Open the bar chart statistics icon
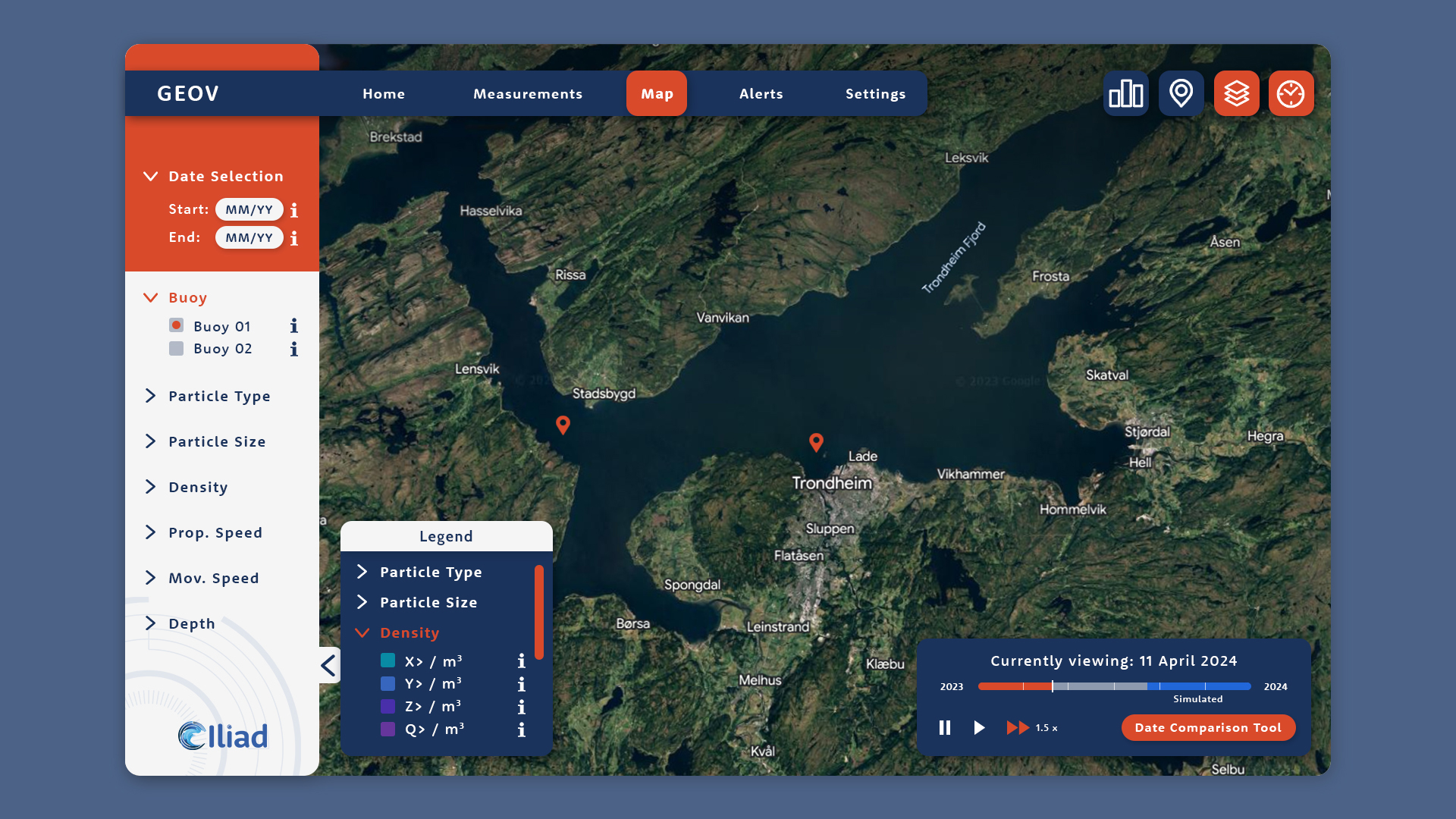 pos(1126,94)
